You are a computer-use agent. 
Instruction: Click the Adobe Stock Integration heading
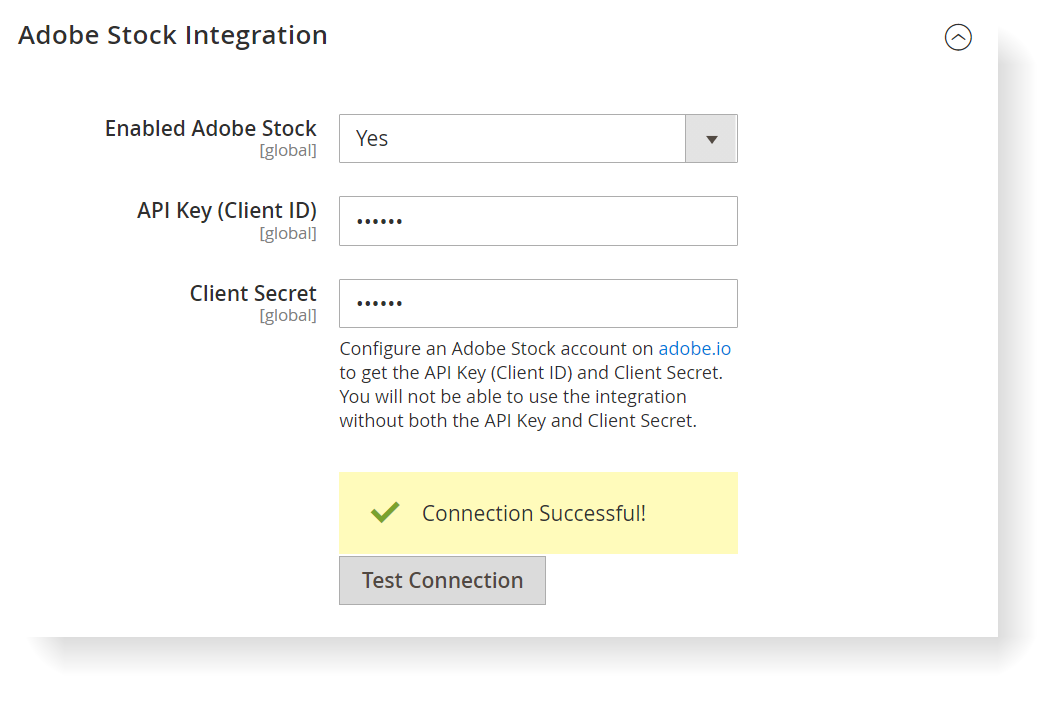(x=173, y=35)
